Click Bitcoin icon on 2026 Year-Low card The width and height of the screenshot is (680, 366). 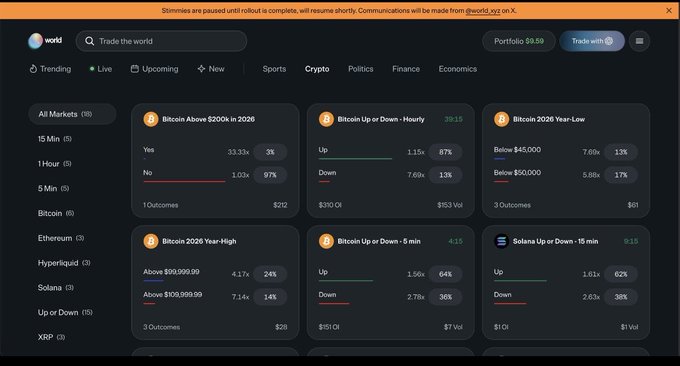501,119
